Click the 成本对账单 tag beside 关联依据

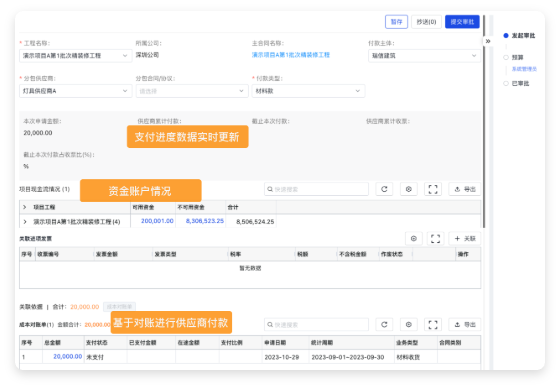pyautogui.click(x=120, y=306)
